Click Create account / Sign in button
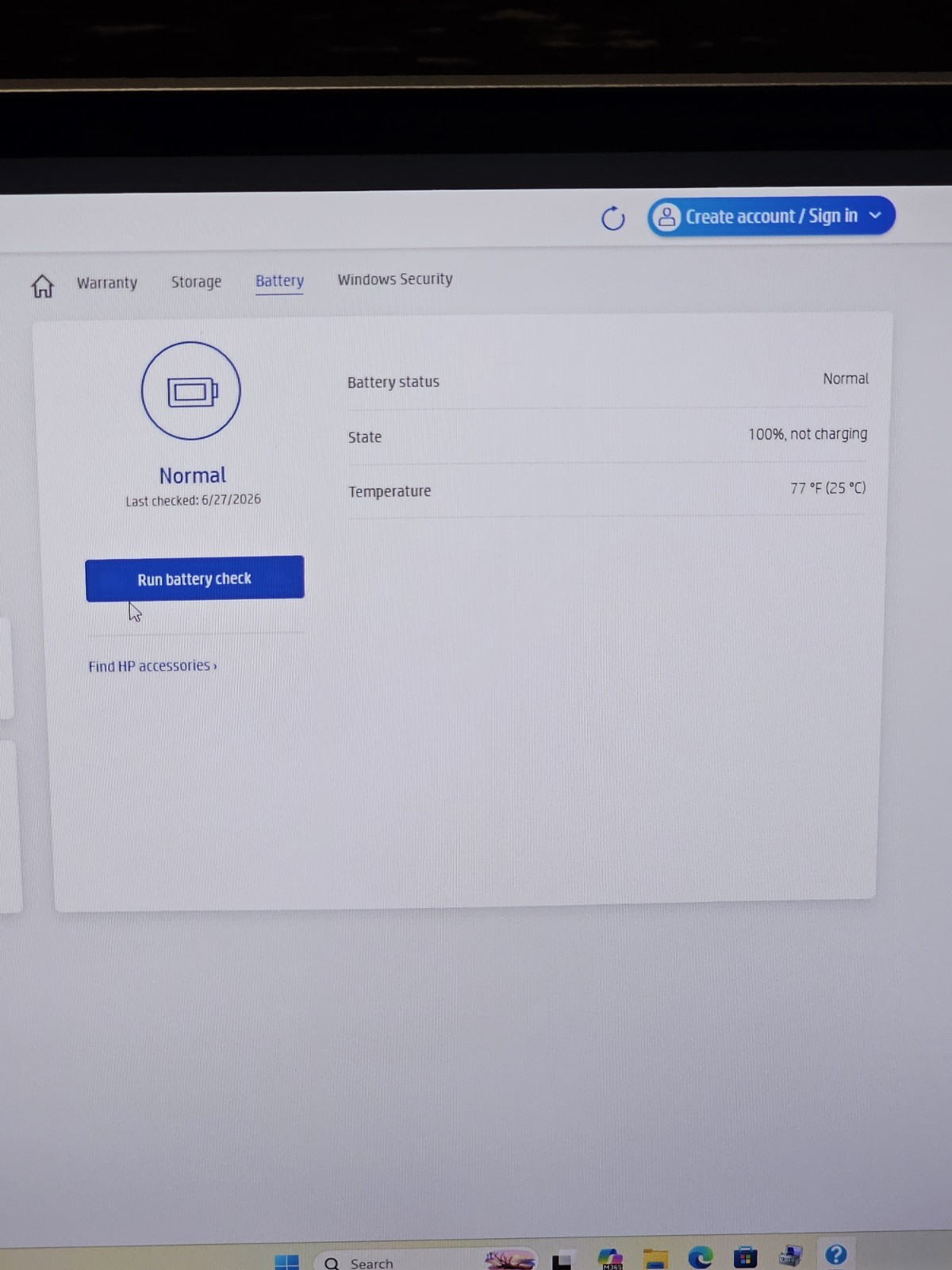 (771, 216)
